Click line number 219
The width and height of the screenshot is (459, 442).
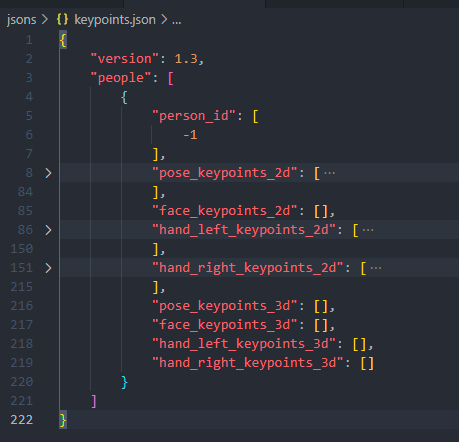pyautogui.click(x=22, y=363)
